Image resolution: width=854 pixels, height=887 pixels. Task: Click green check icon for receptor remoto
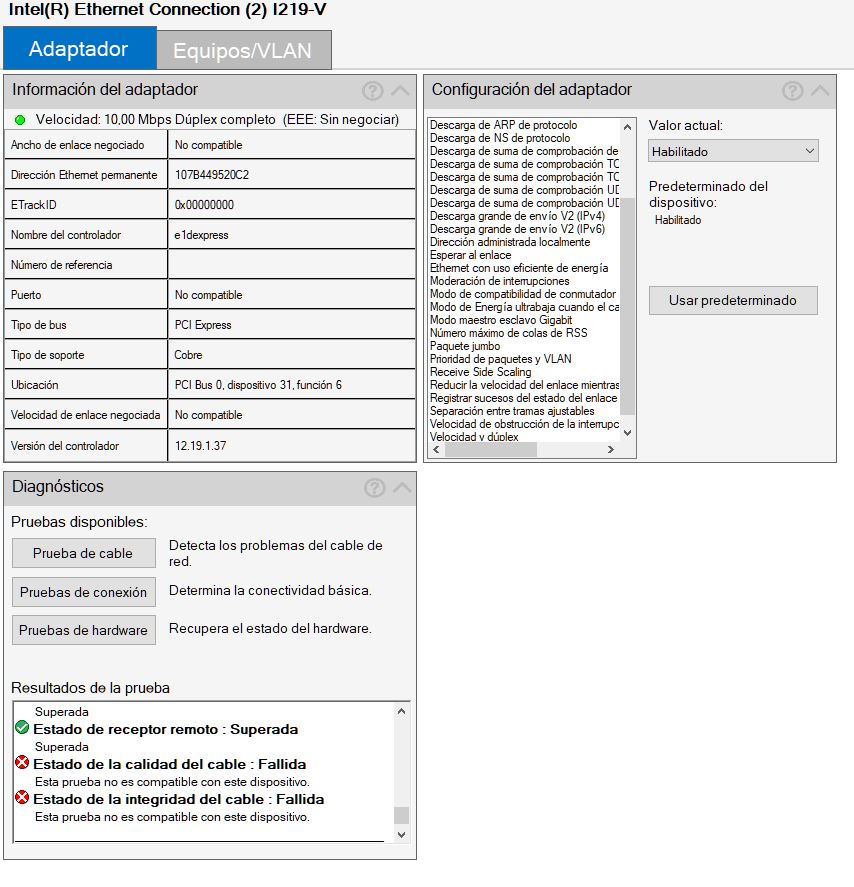(22, 727)
